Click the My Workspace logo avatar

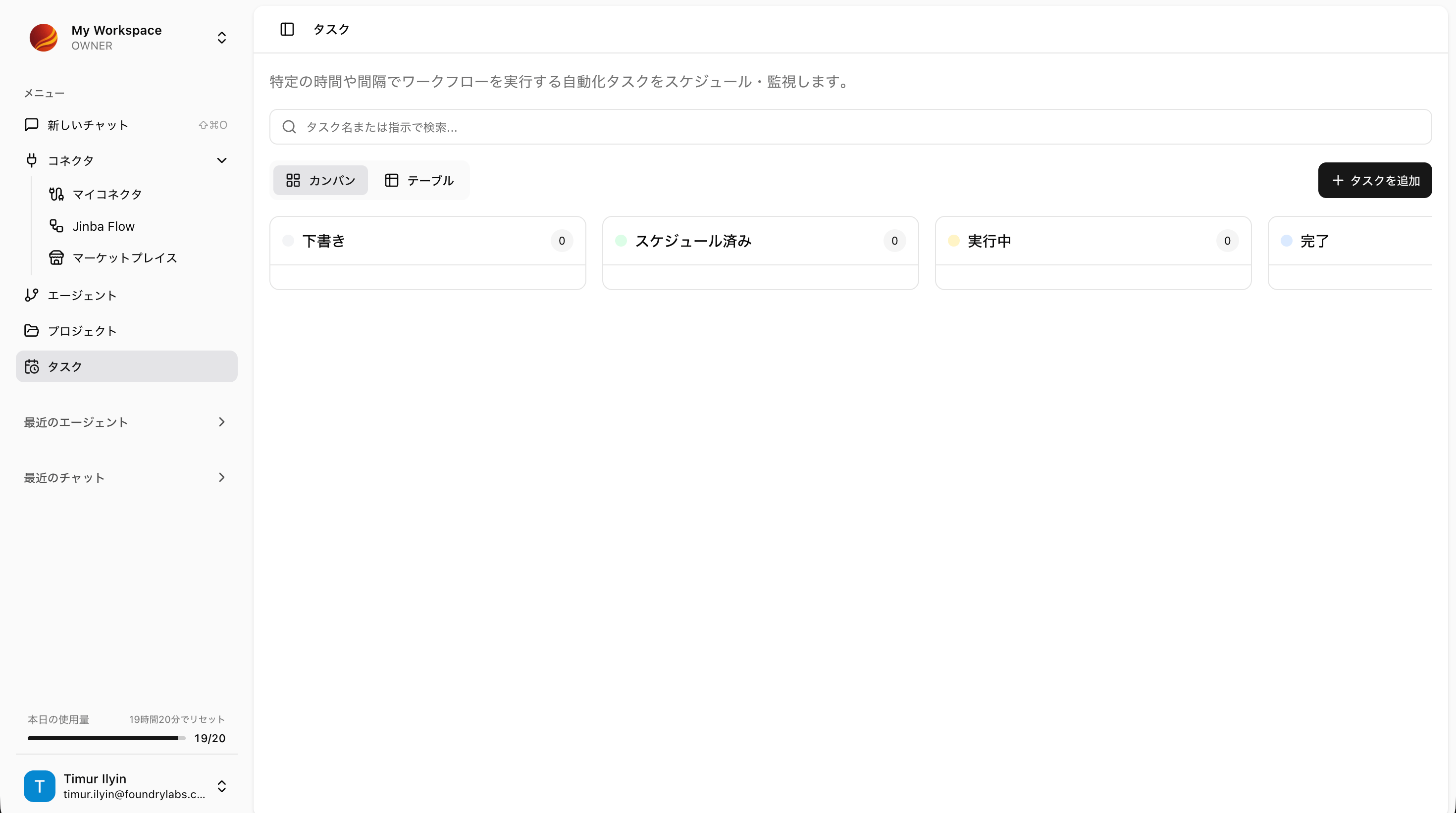click(44, 37)
